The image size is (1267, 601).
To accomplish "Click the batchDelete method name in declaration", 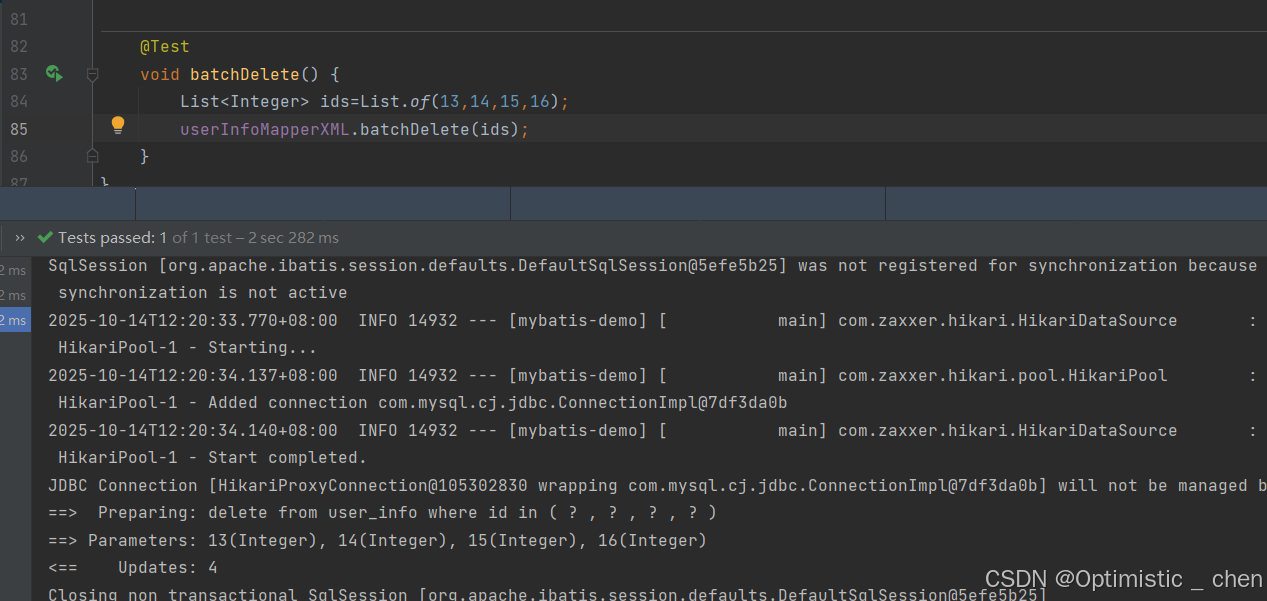I will point(244,74).
